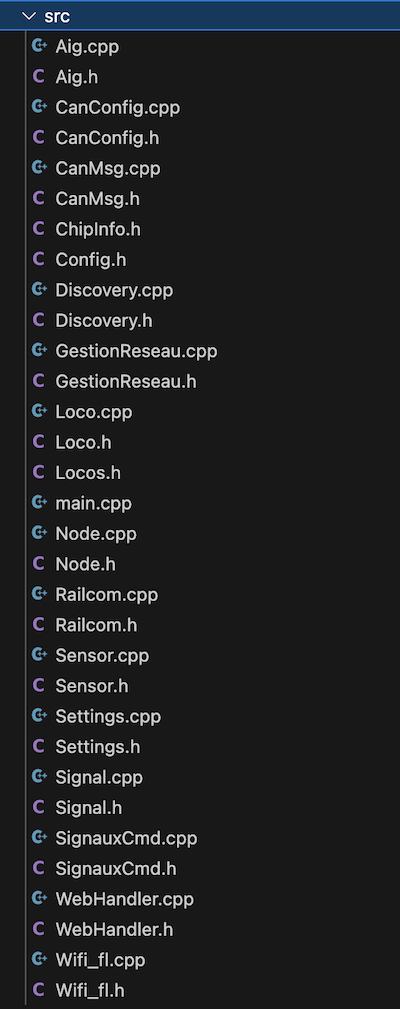The height and width of the screenshot is (1009, 400).
Task: Select Loco.cpp in the file tree
Action: (x=200, y=411)
